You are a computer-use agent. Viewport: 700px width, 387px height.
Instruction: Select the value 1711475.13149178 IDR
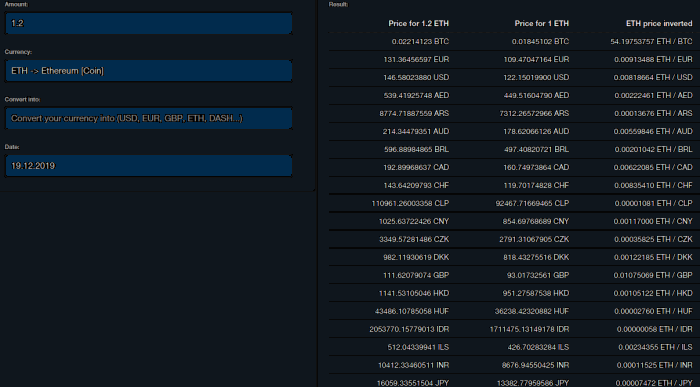(x=529, y=329)
